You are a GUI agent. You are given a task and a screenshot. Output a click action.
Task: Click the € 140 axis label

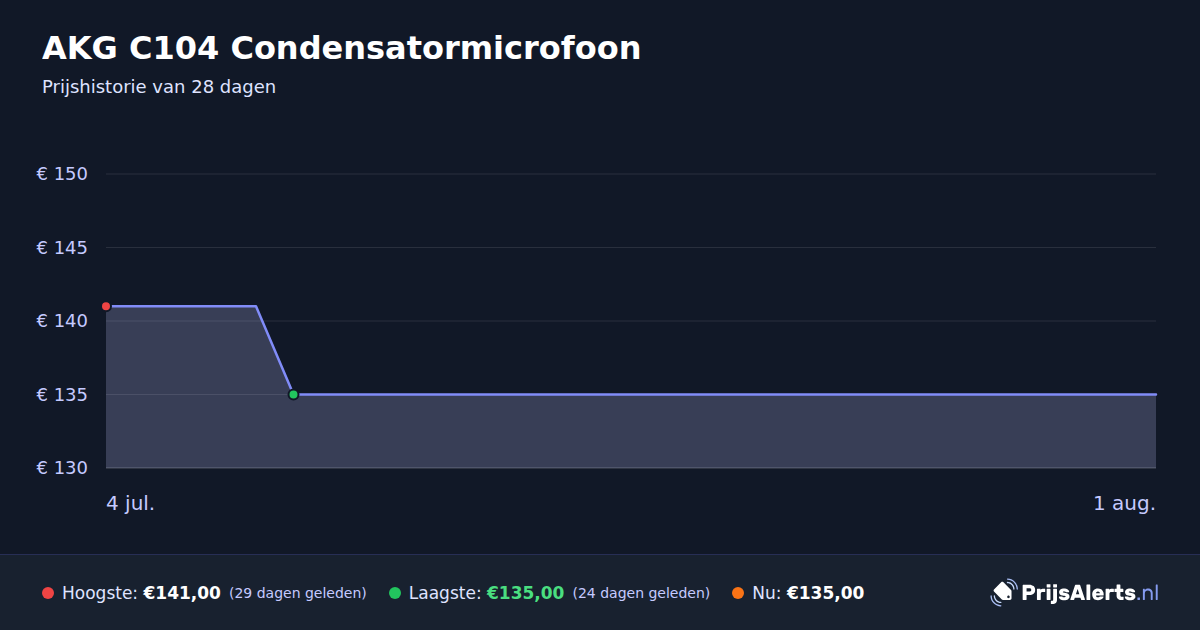click(x=62, y=321)
